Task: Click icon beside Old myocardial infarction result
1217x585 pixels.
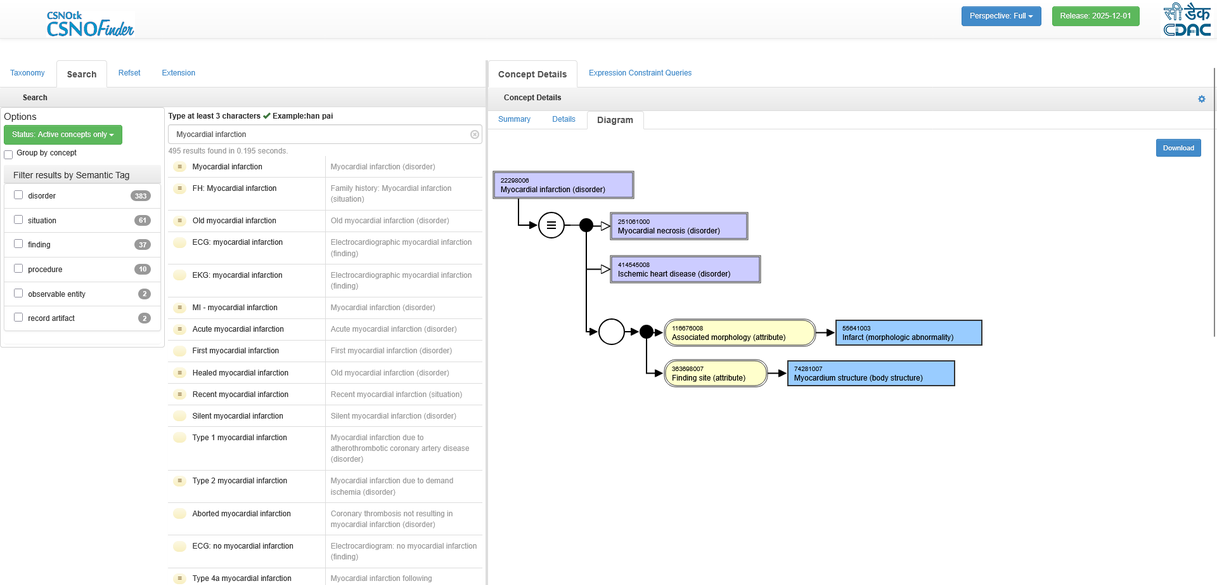Action: pyautogui.click(x=180, y=221)
